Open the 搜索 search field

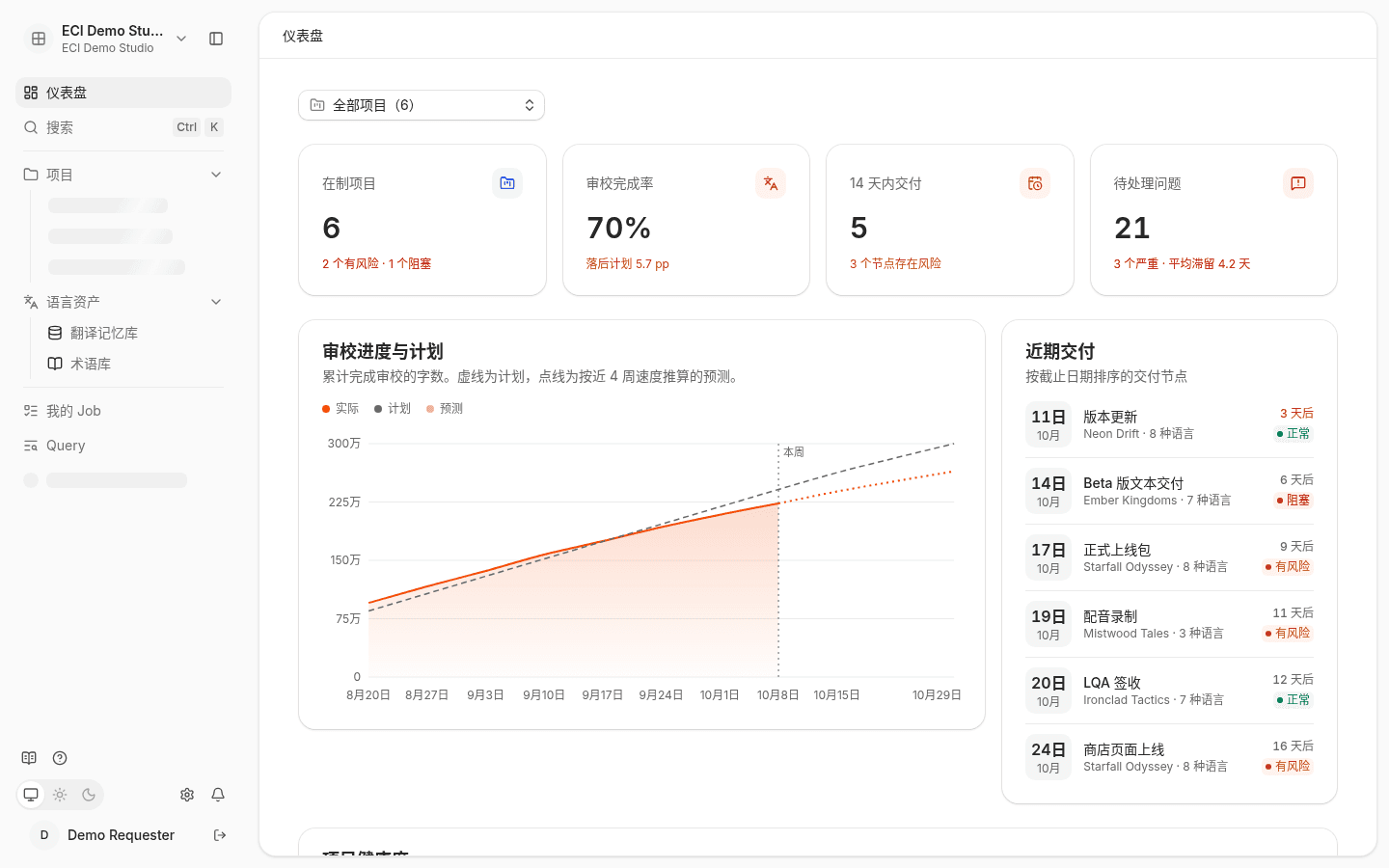point(123,127)
